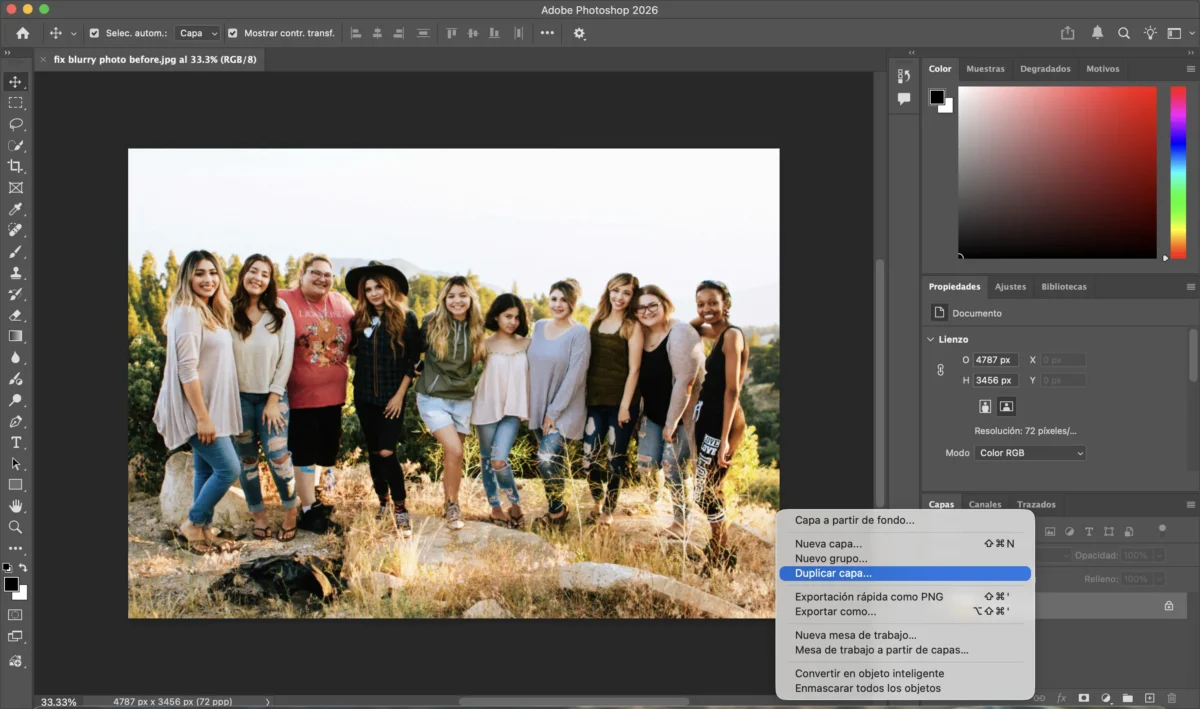The width and height of the screenshot is (1200, 709).
Task: Open the status bar info arrow
Action: point(267,702)
